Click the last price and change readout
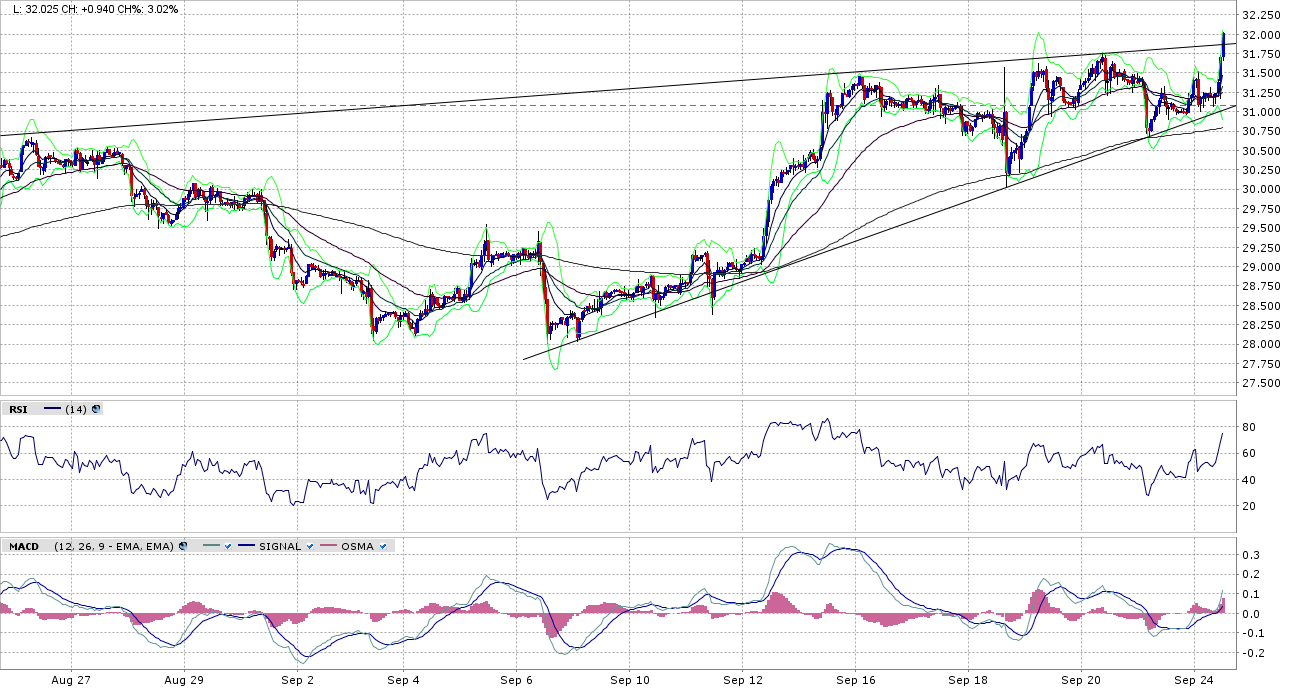1289x694 pixels. coord(91,9)
